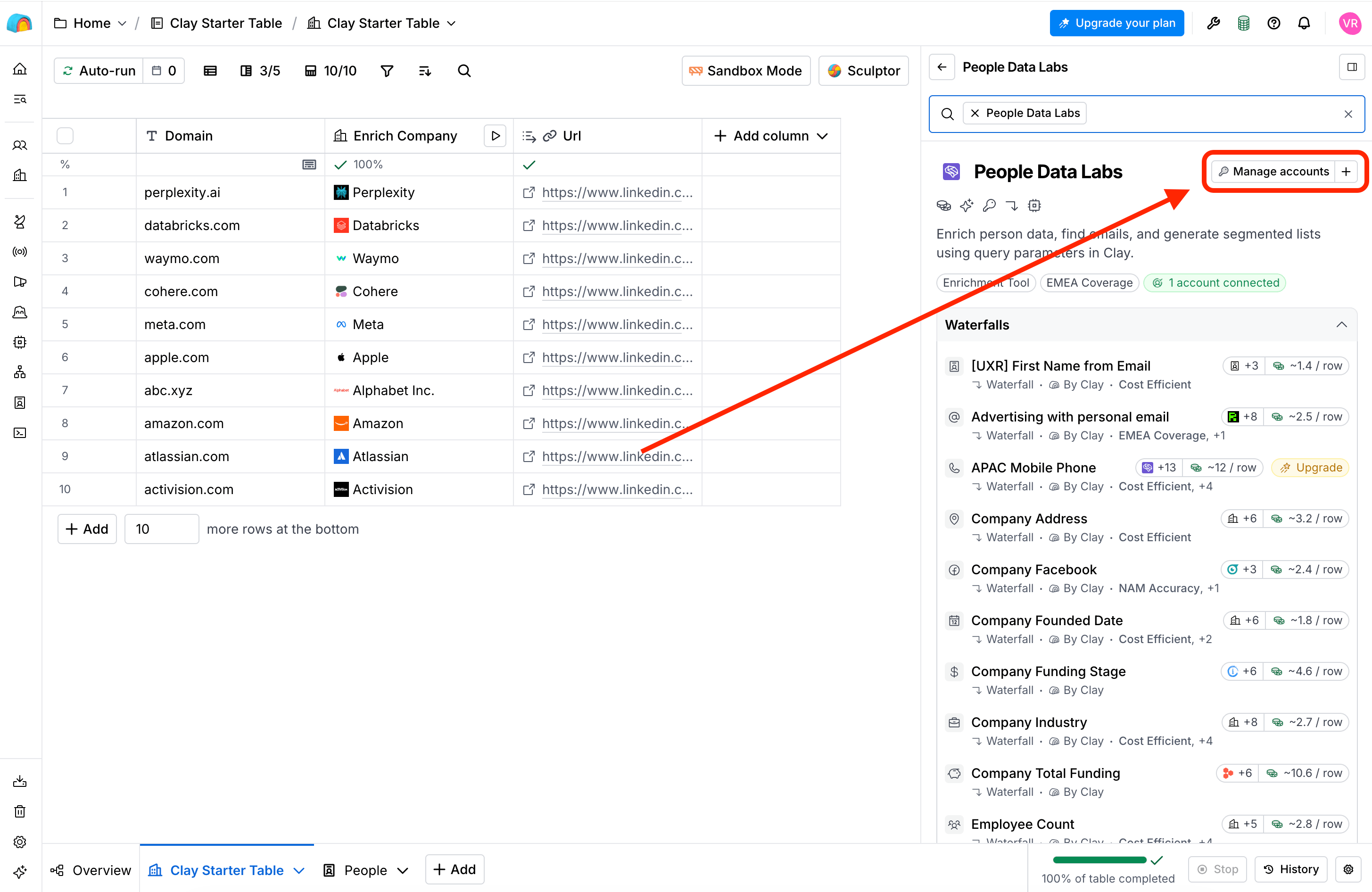Open table History
This screenshot has width=1372, height=892.
coord(1291,869)
